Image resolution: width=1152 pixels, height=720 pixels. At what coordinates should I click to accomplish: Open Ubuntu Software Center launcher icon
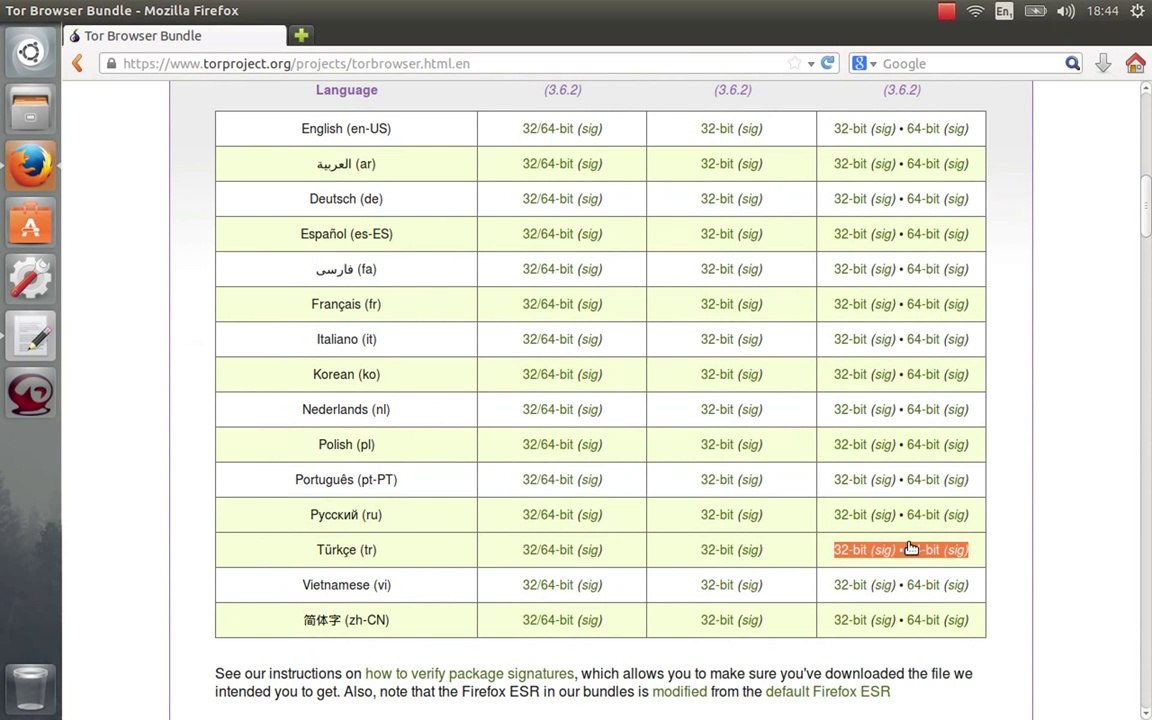(30, 223)
